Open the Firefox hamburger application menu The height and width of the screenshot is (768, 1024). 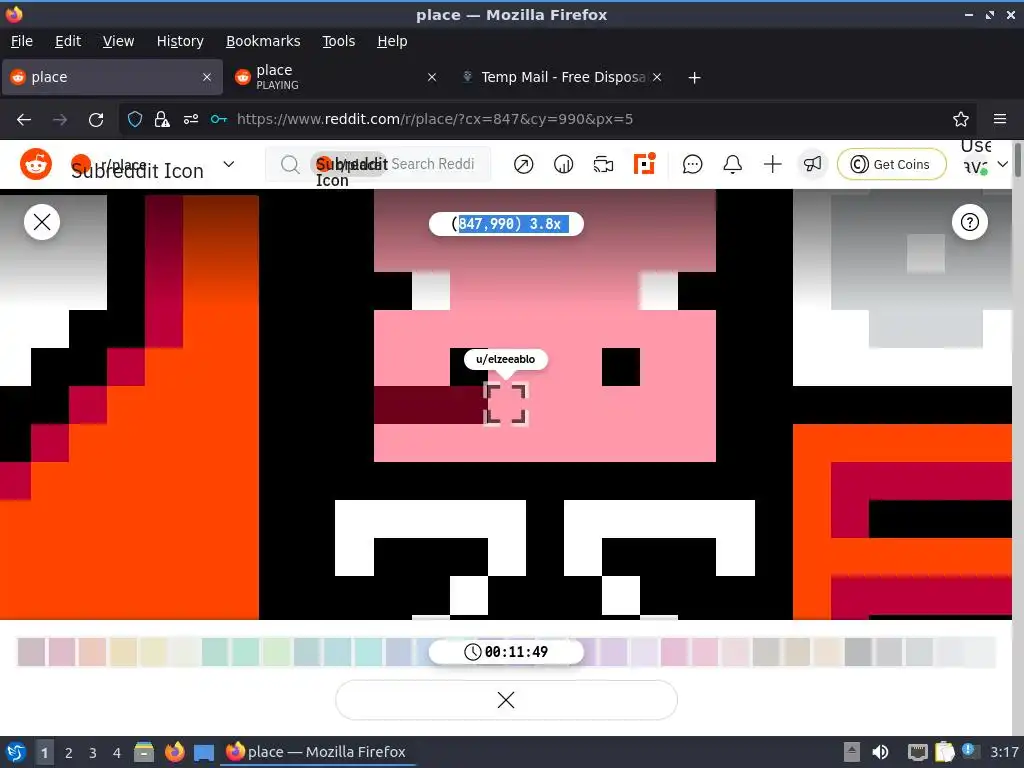pos(1000,119)
